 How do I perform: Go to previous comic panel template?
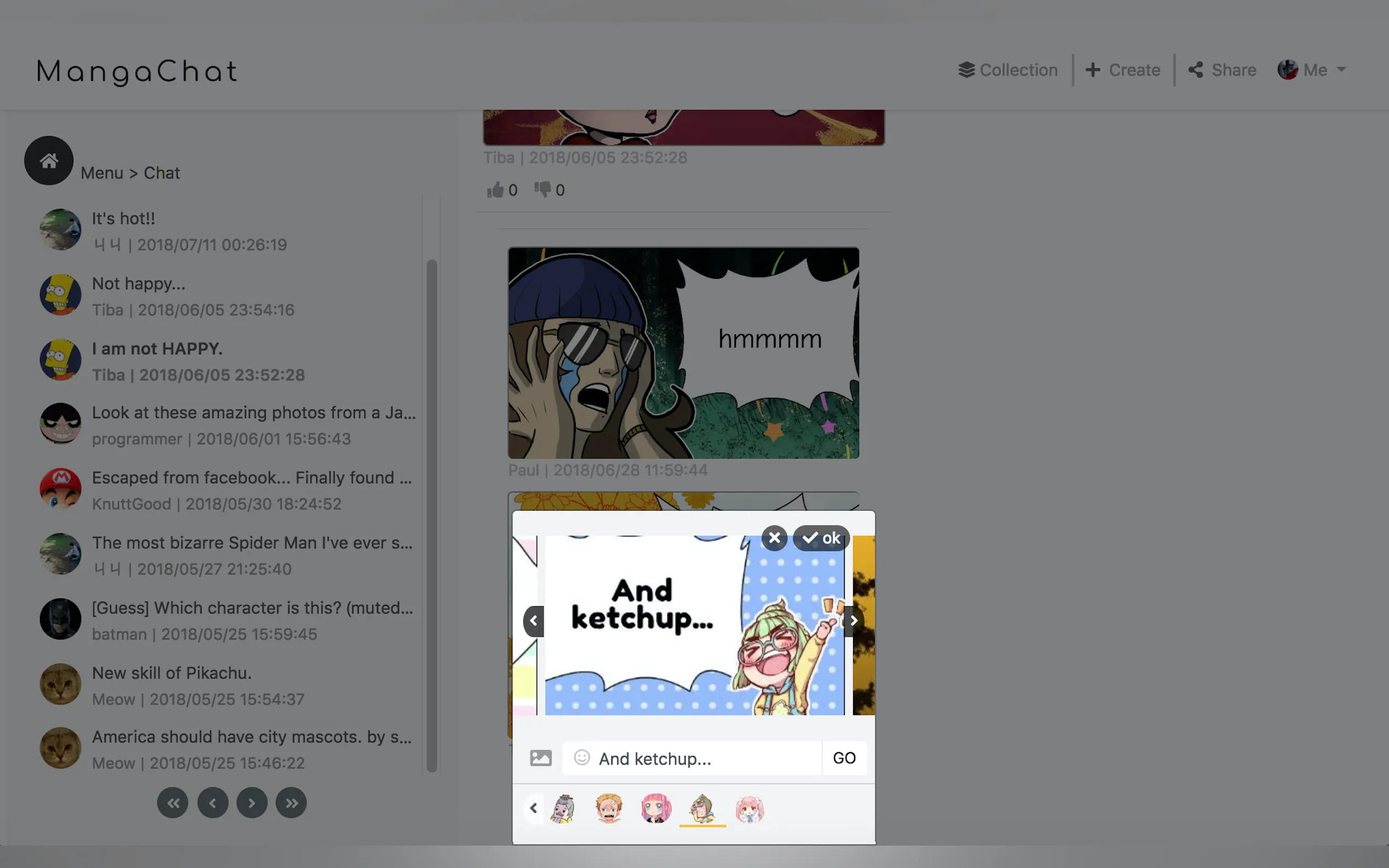click(x=533, y=620)
